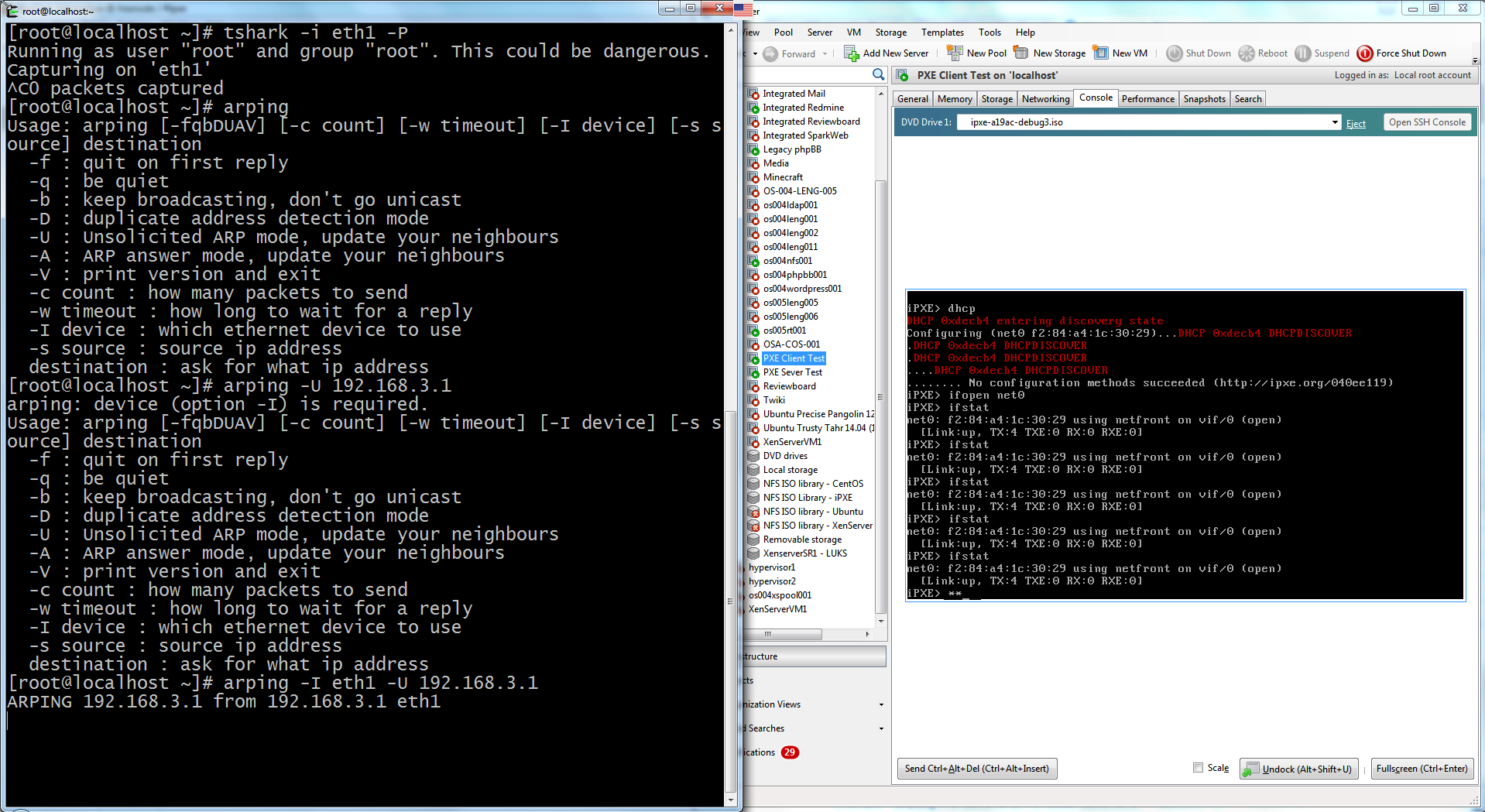Screen dimensions: 1485x812
Task: Click the XenServerVM1 VM icon under Ubuntu Trusty
Action: coord(753,442)
